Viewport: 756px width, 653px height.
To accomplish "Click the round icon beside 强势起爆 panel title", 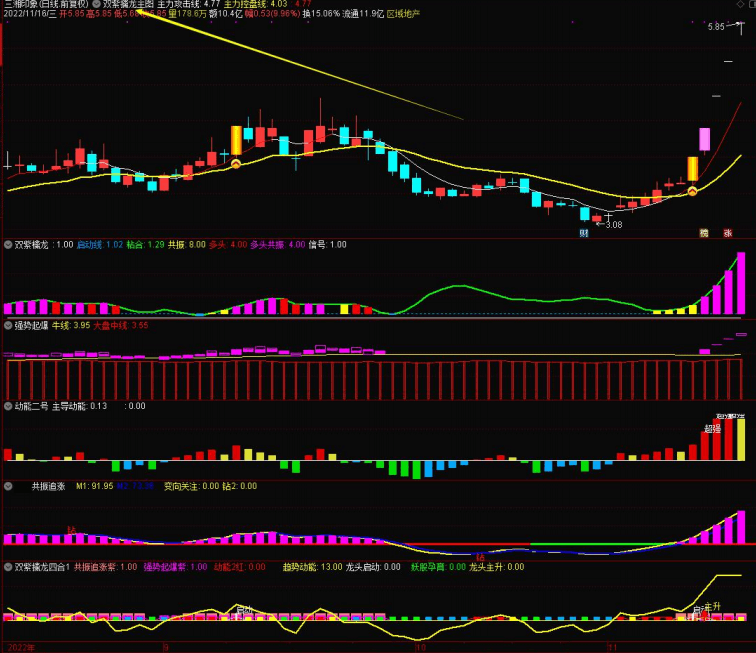I will tap(8, 325).
